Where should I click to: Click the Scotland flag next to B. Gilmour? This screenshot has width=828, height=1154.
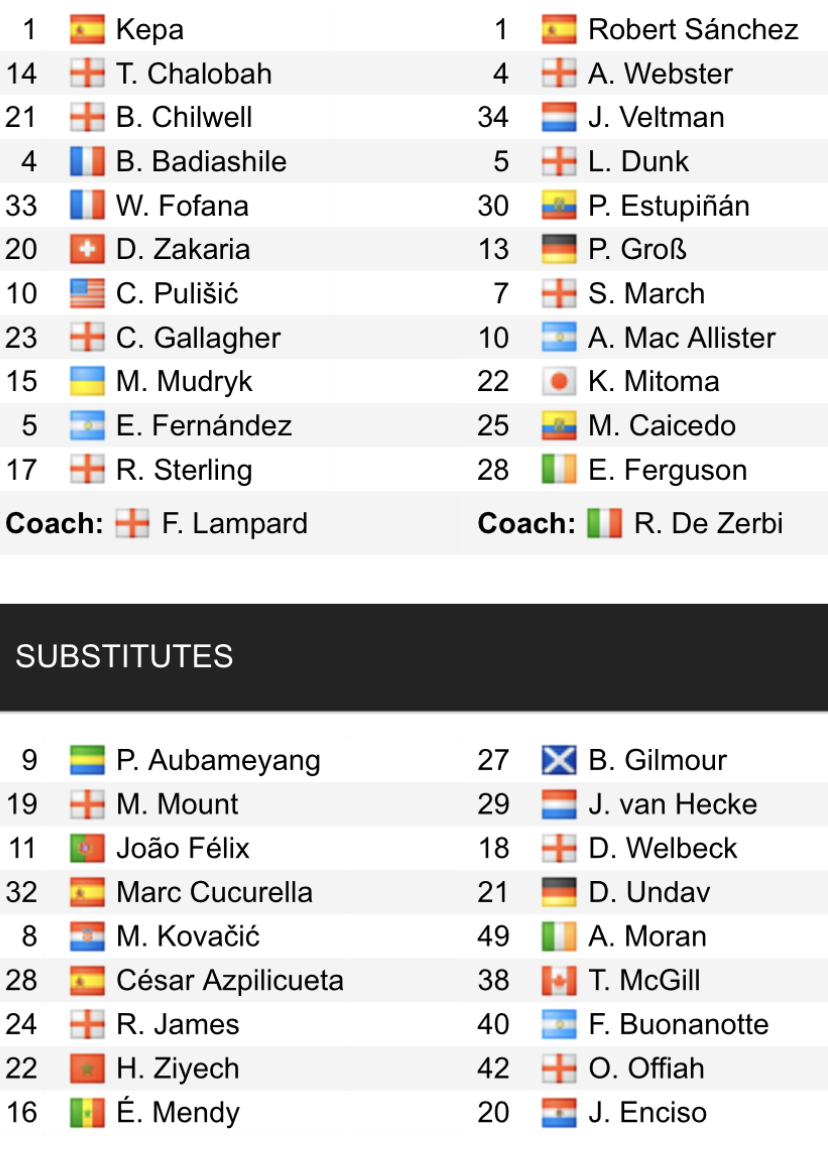point(559,760)
